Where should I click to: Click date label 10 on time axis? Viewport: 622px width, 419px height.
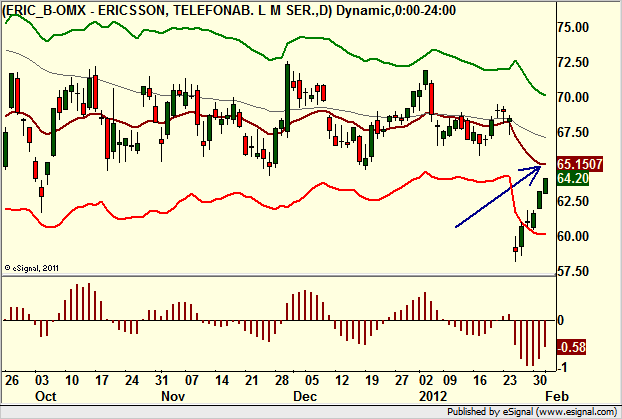pyautogui.click(x=71, y=381)
